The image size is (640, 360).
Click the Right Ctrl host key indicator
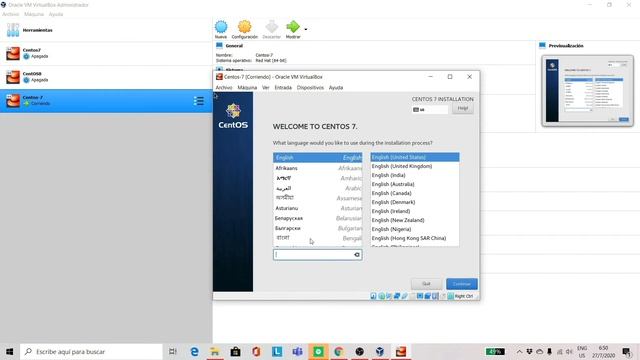point(463,296)
